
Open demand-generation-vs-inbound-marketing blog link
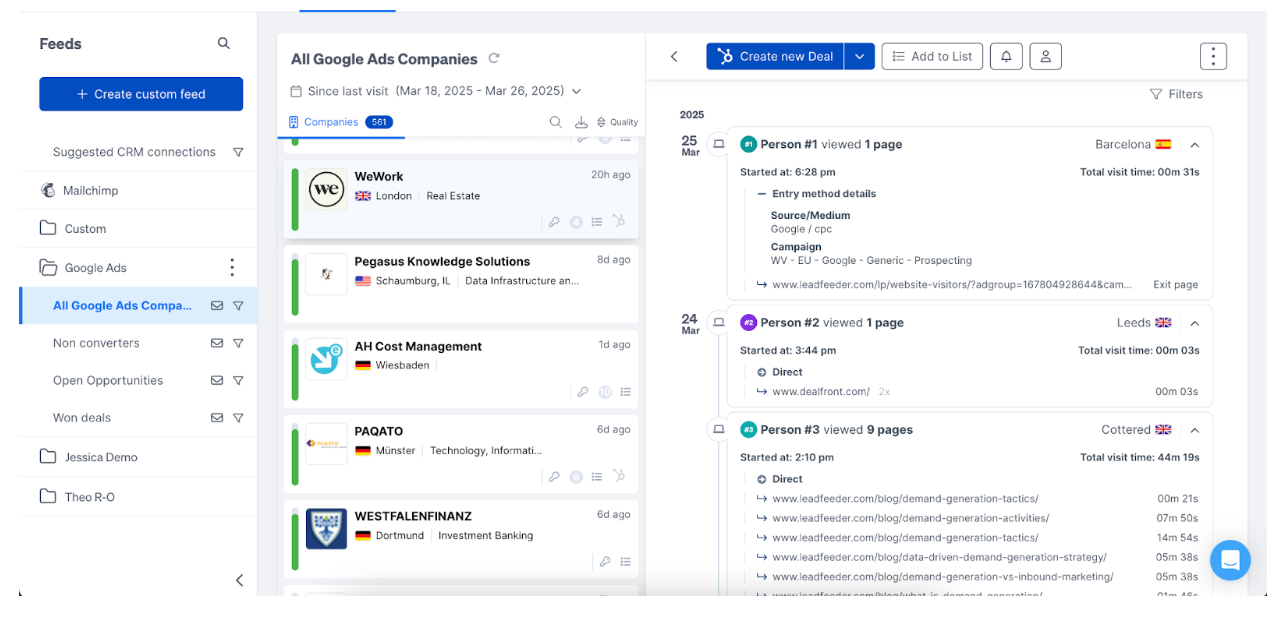pos(942,576)
